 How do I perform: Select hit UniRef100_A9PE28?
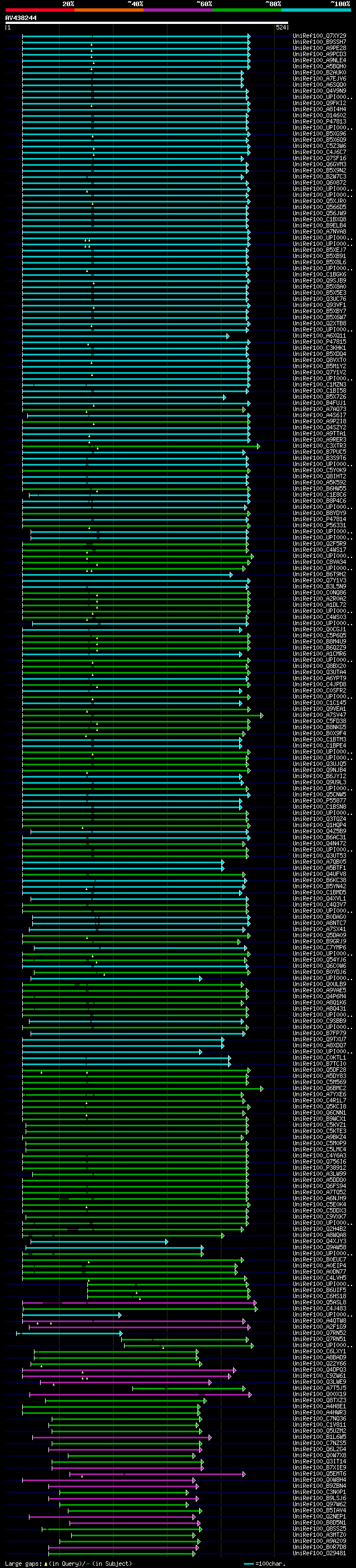click(319, 48)
